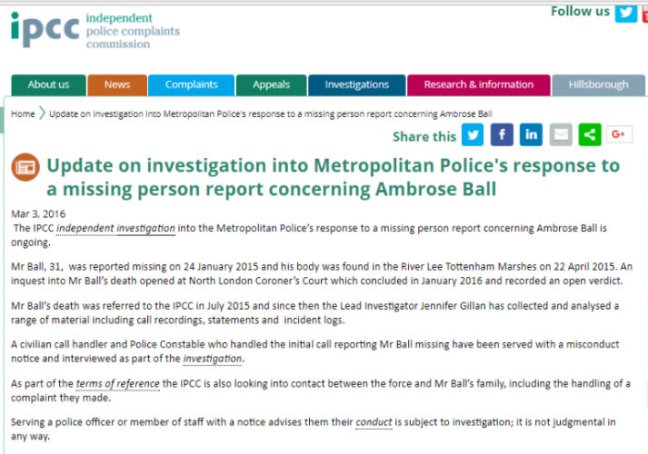The width and height of the screenshot is (648, 454).
Task: Open the News tab
Action: pyautogui.click(x=117, y=85)
